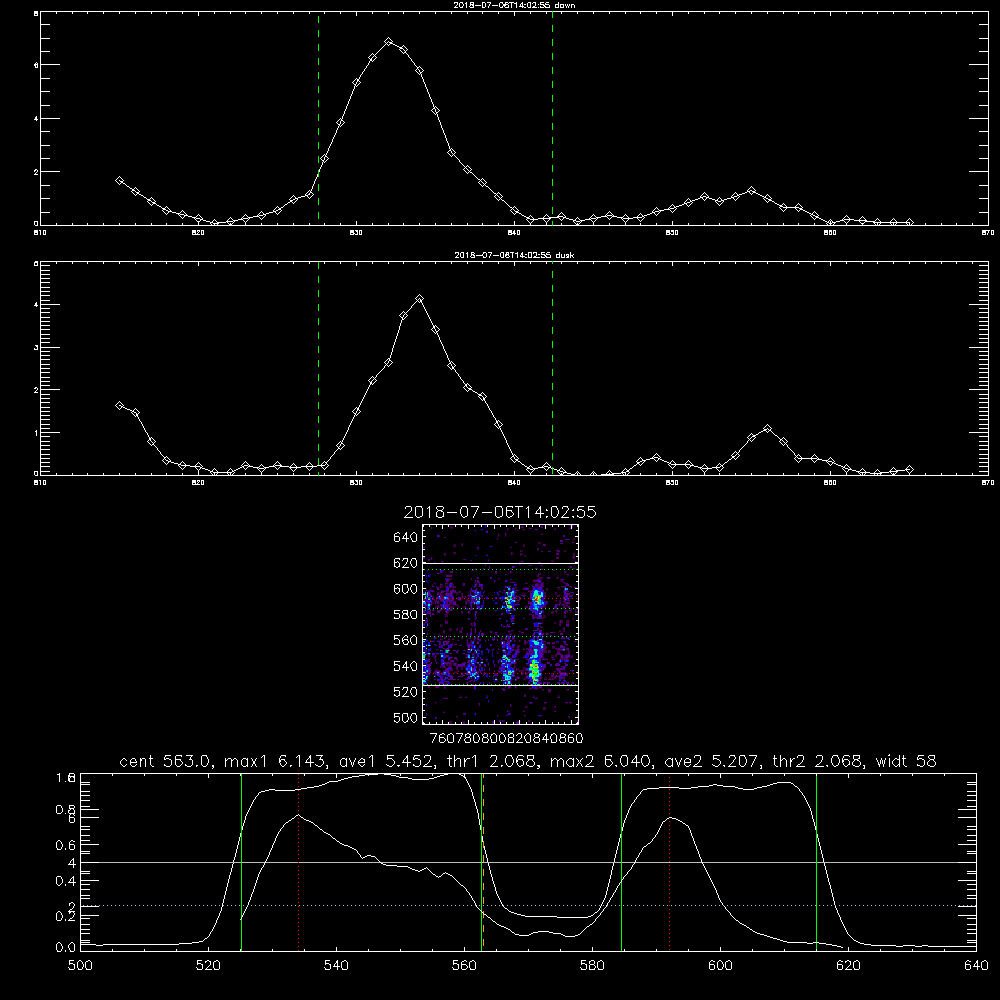
Task: Click x-axis label '870' under the dusk plot
Action: [988, 483]
